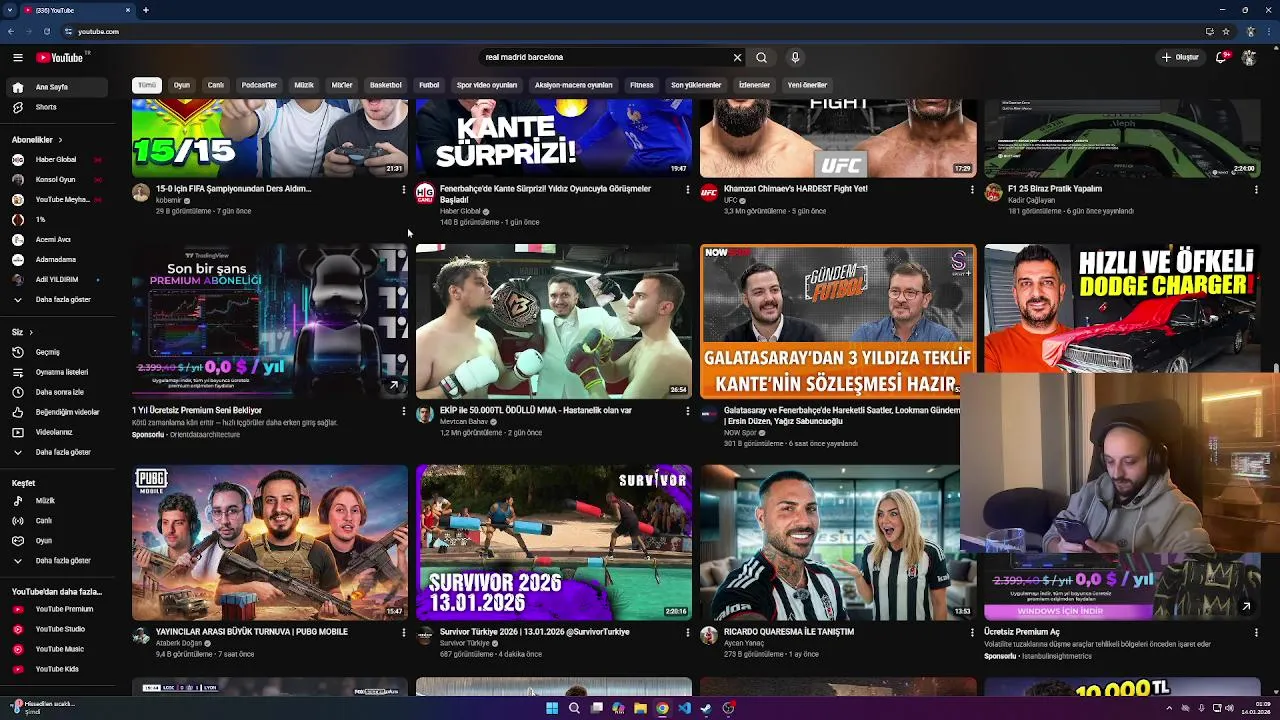The image size is (1280, 720).
Task: Open YouTube Kids in sidebar
Action: click(55, 669)
